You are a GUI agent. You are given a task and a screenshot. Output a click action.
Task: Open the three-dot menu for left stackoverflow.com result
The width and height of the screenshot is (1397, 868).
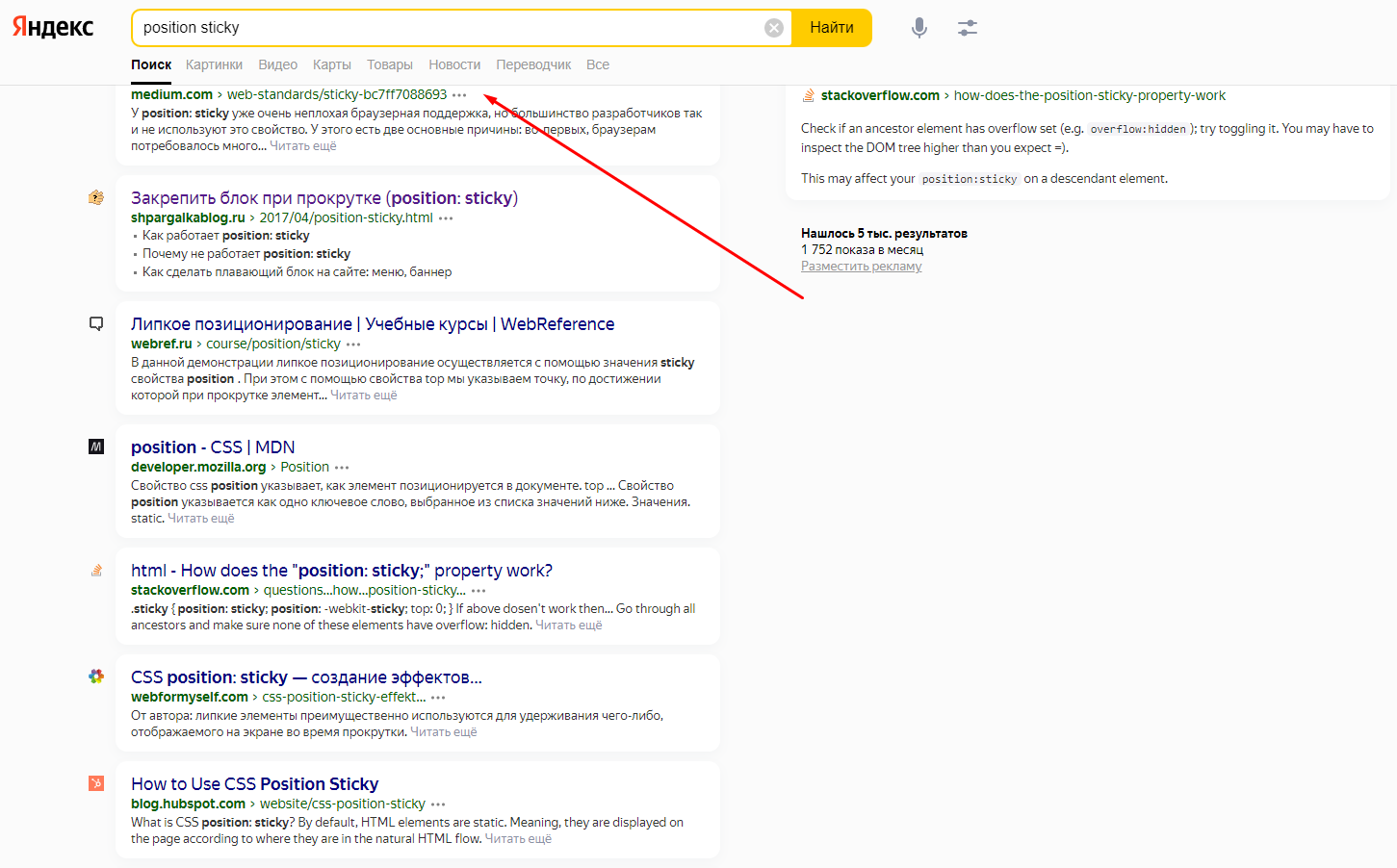479,591
